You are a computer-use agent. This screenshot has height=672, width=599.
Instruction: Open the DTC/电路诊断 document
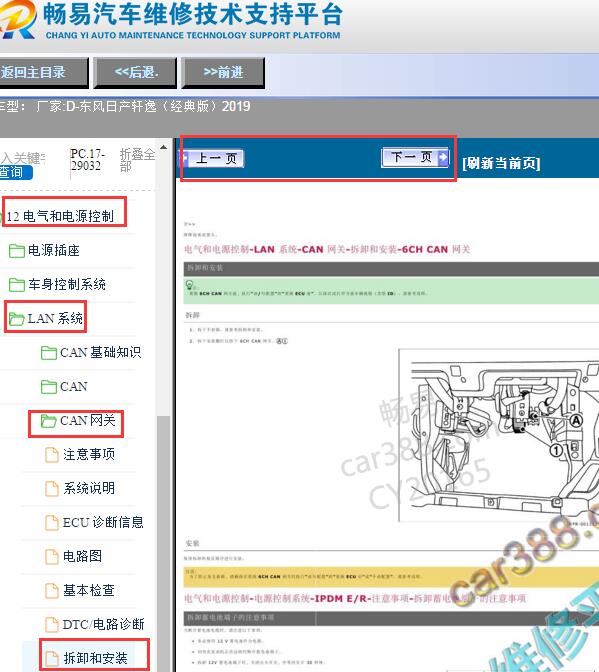[x=104, y=624]
